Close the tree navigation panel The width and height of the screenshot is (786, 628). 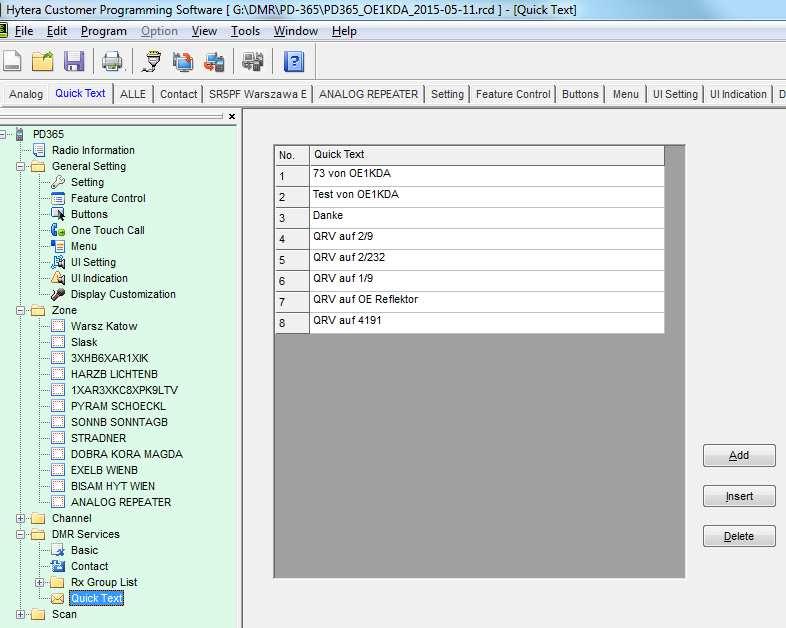[232, 116]
